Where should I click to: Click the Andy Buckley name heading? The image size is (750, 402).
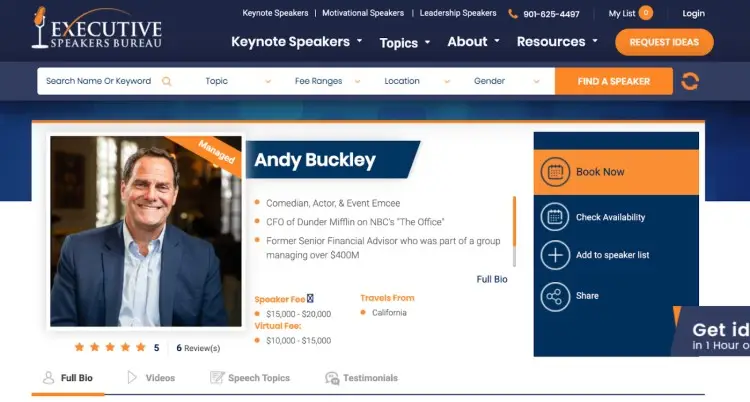coord(315,160)
